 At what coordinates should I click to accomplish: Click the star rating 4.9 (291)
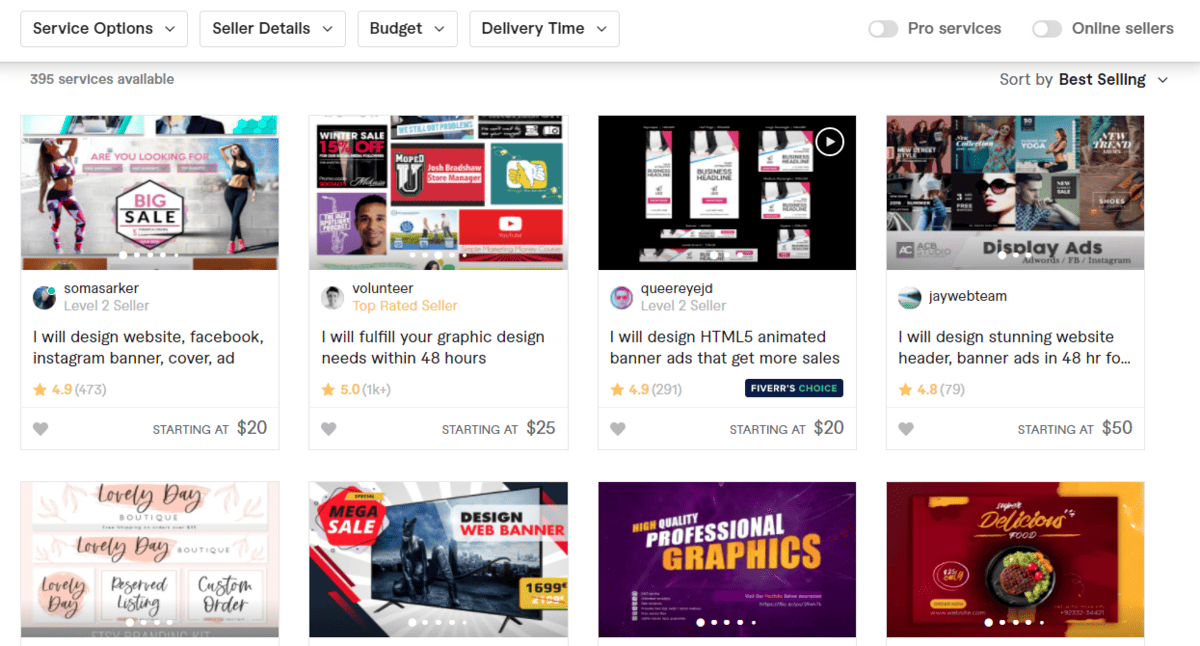pyautogui.click(x=647, y=389)
